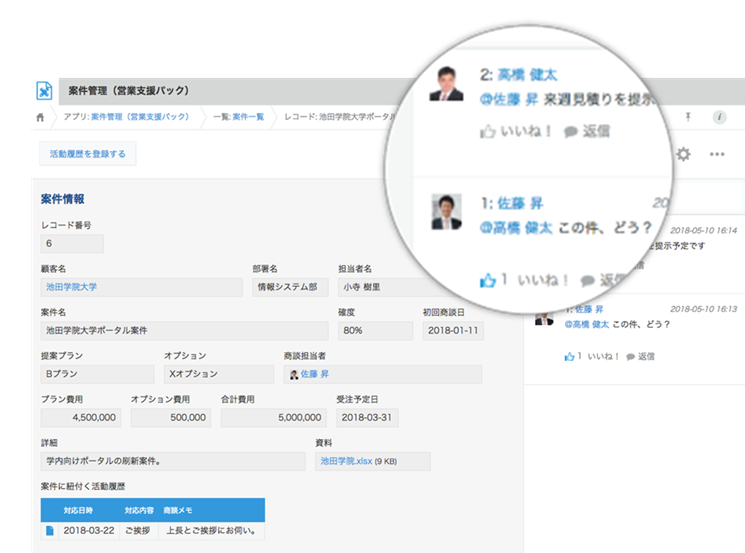Click the 2018-05-10 16:13 comment timestamp
This screenshot has width=745, height=553.
704,309
